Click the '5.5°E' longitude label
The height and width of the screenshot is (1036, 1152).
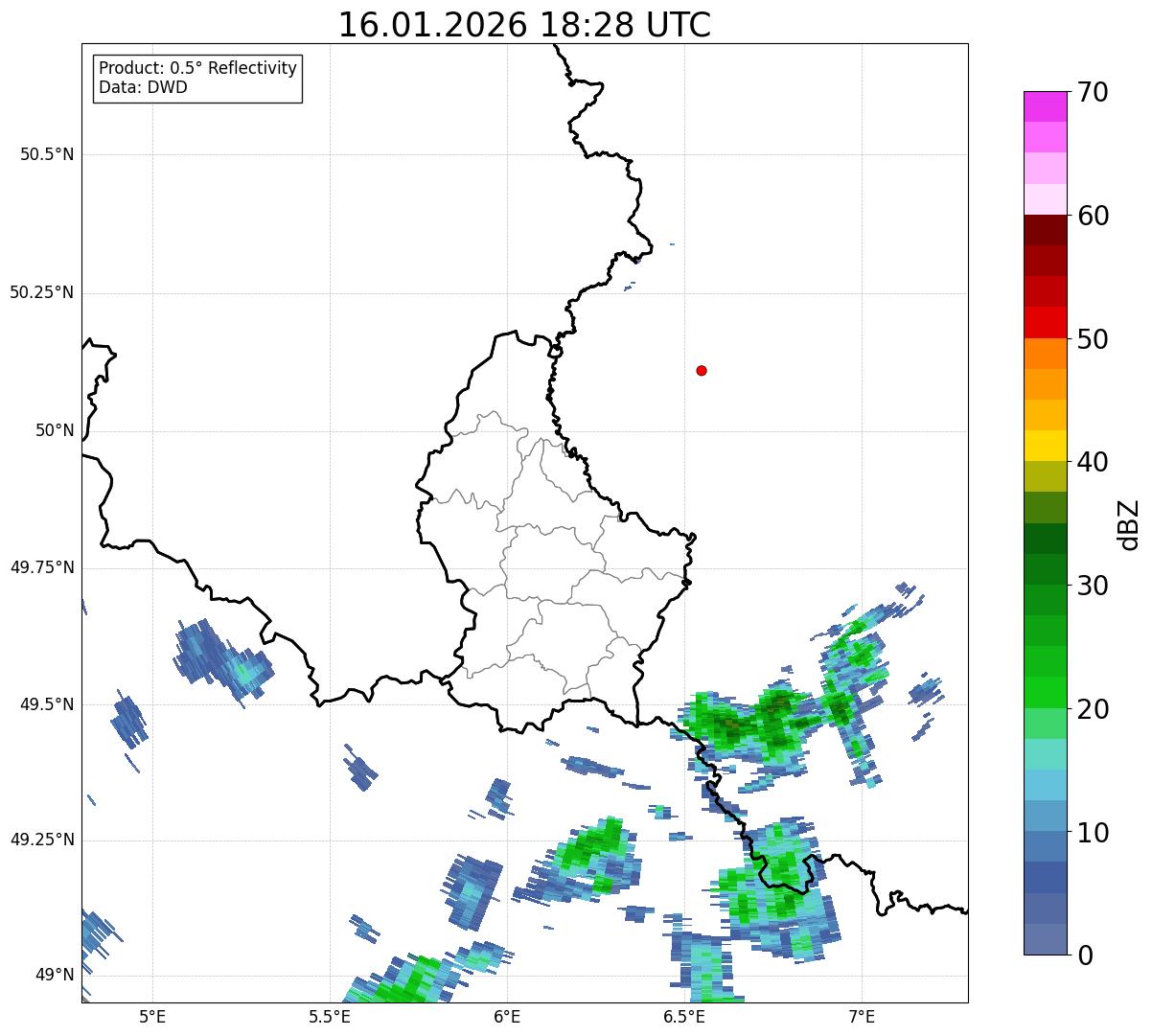[x=330, y=1016]
